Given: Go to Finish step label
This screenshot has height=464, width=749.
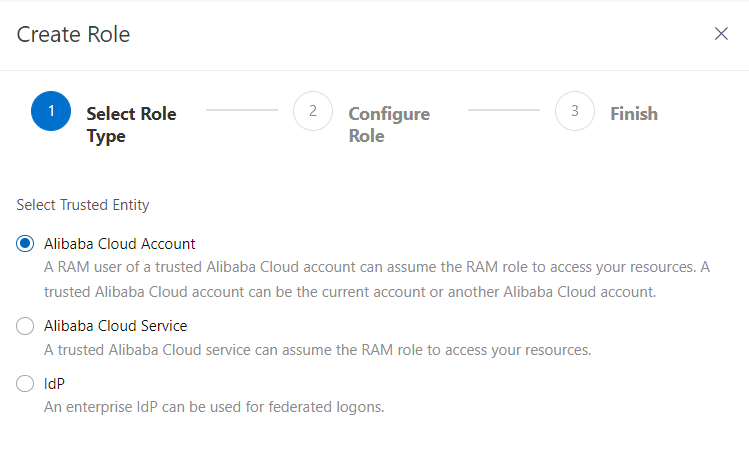Looking at the screenshot, I should [x=634, y=114].
